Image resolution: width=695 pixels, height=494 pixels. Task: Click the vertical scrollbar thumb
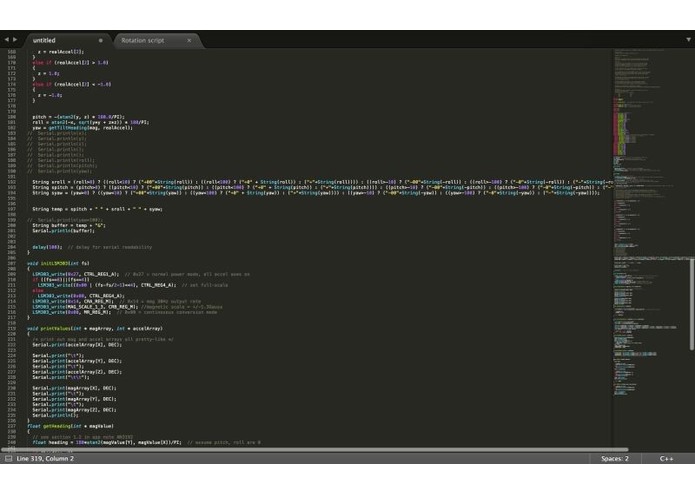[692, 304]
